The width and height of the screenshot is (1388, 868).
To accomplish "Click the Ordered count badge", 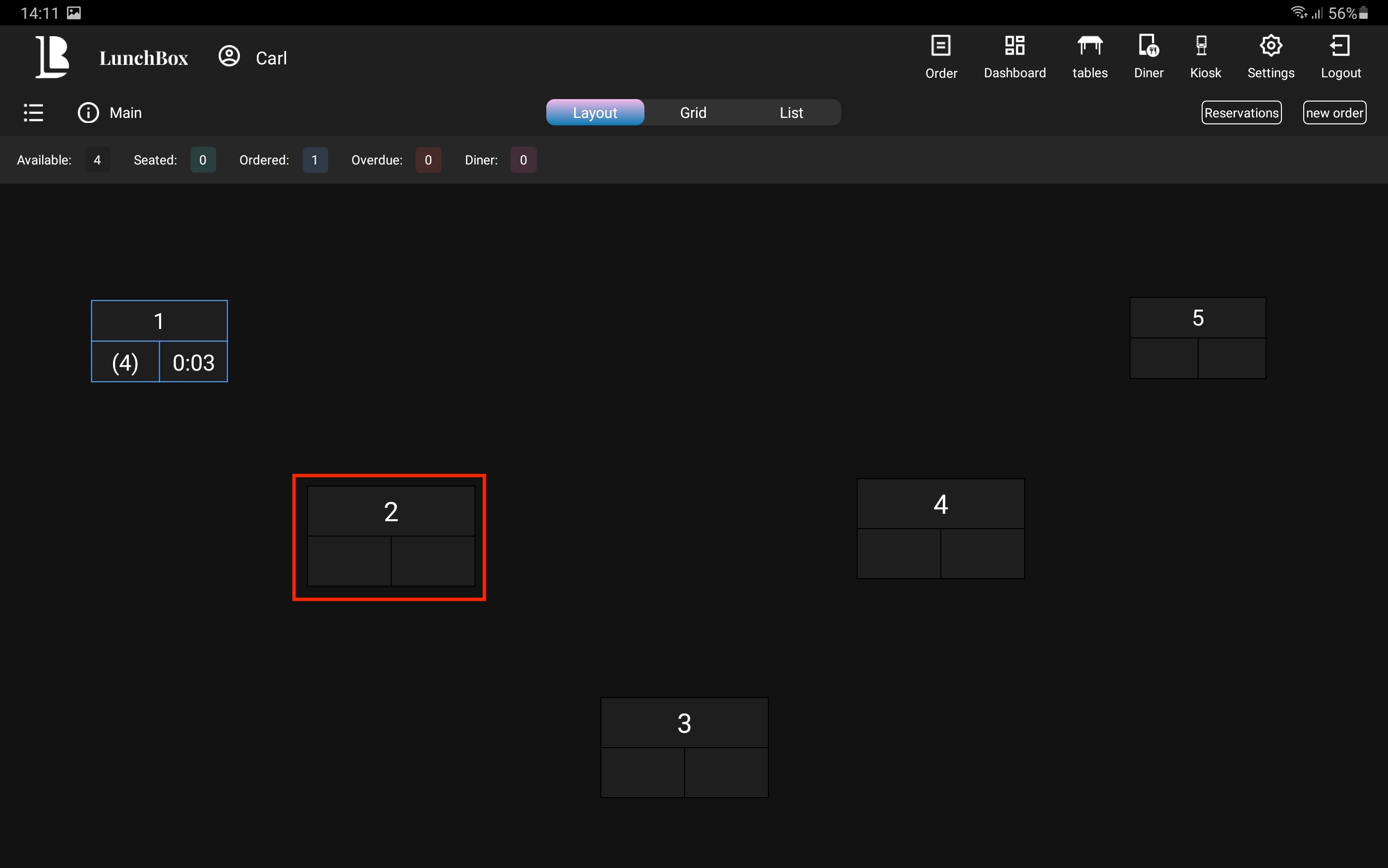I will tap(315, 160).
